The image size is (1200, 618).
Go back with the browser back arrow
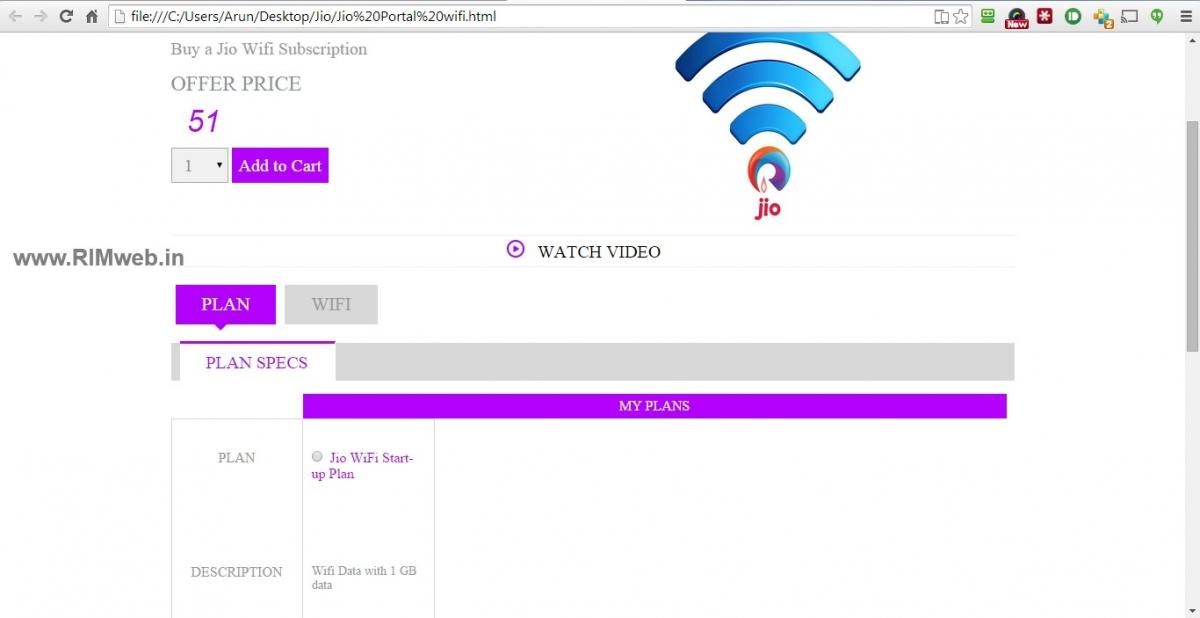click(15, 16)
